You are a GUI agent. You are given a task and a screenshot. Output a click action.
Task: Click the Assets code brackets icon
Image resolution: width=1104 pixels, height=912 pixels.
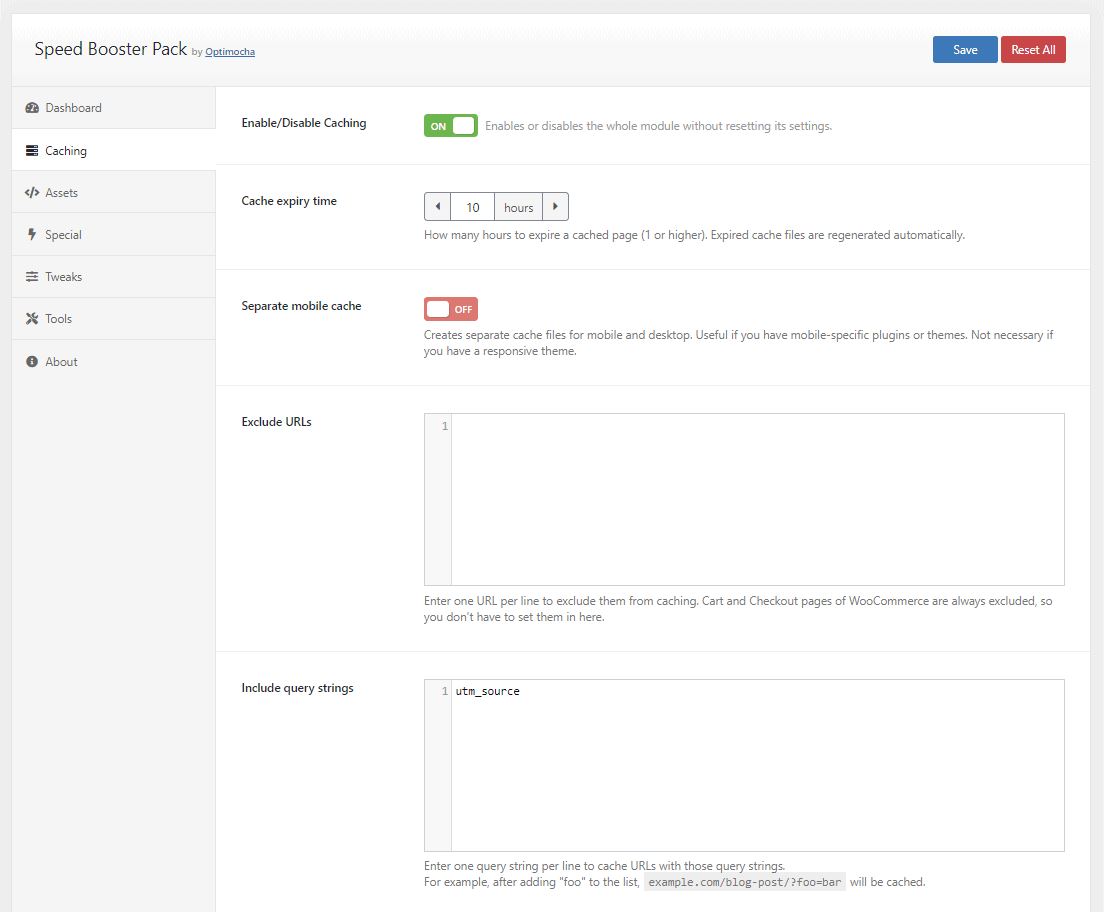pos(32,192)
